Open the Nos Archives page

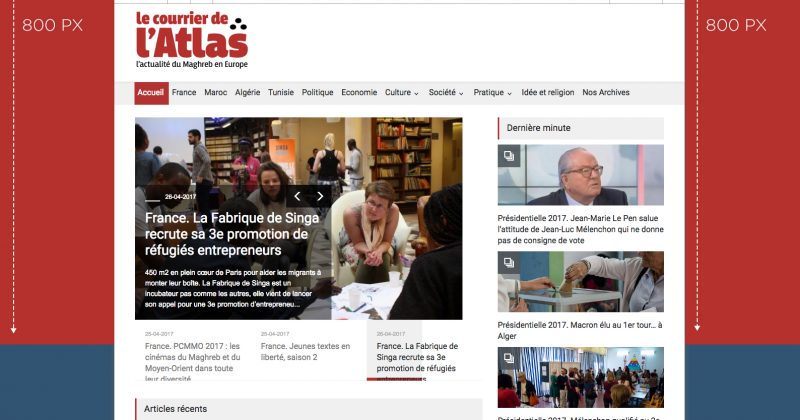point(606,92)
